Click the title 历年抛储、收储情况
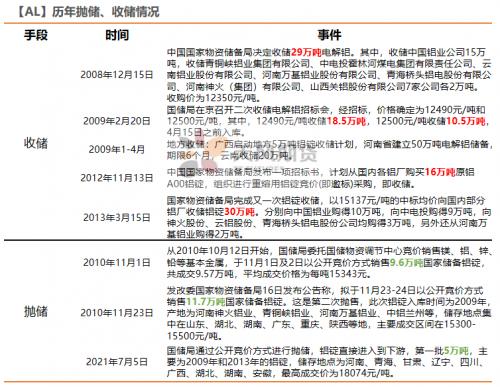Screen dimensions: 500x387 pos(105,12)
